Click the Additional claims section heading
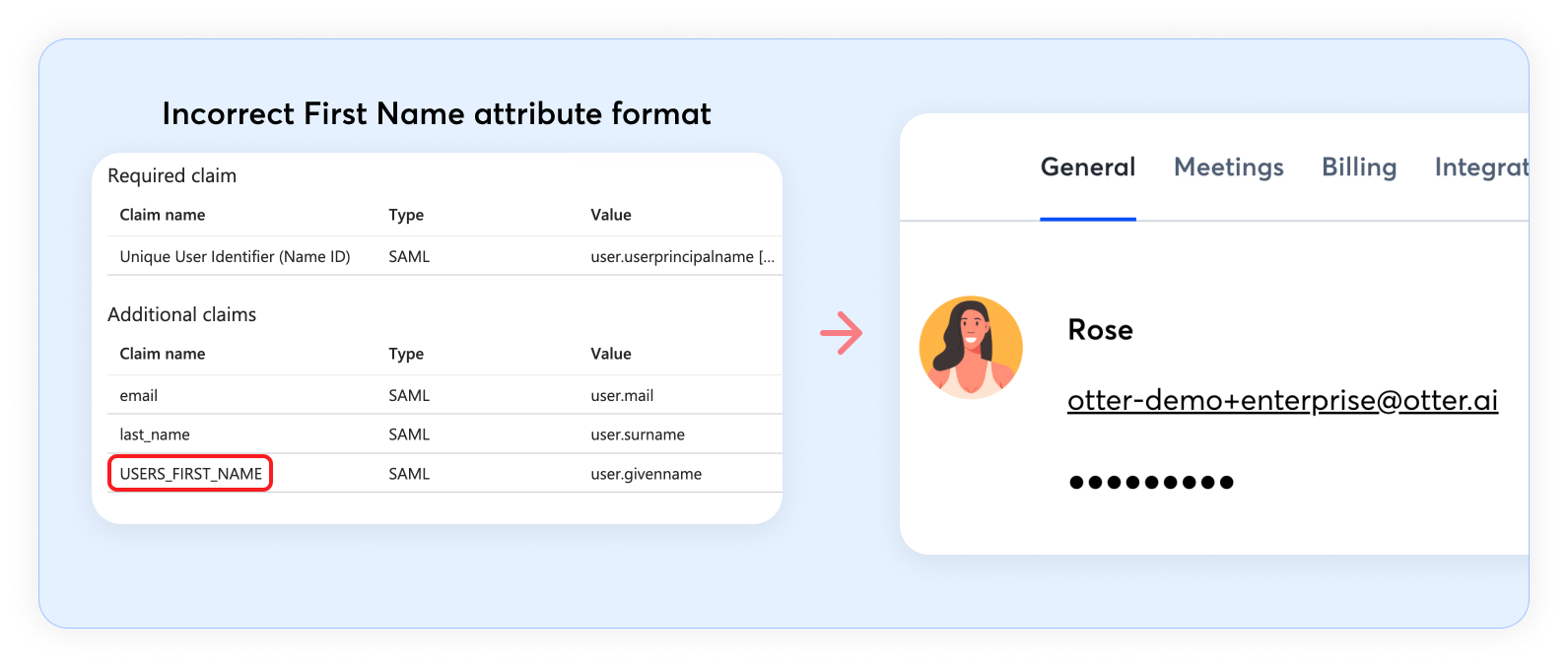The width and height of the screenshot is (1568, 667). [x=181, y=314]
